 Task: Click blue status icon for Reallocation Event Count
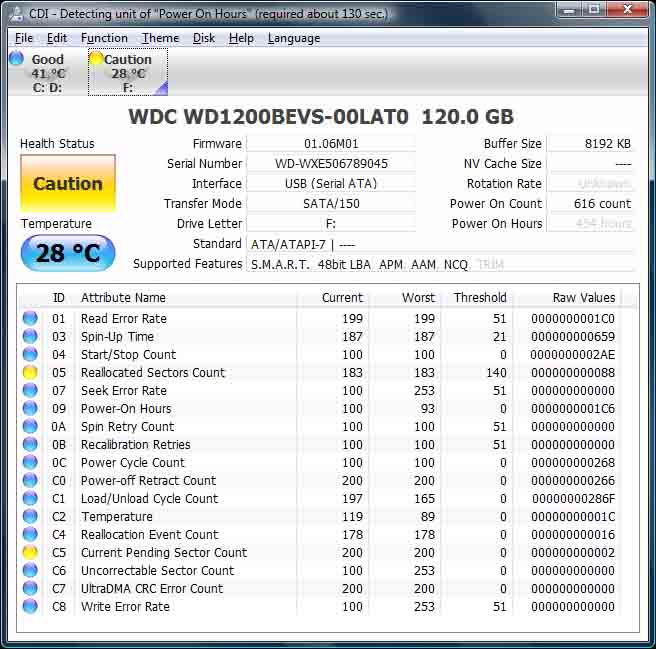coord(30,534)
